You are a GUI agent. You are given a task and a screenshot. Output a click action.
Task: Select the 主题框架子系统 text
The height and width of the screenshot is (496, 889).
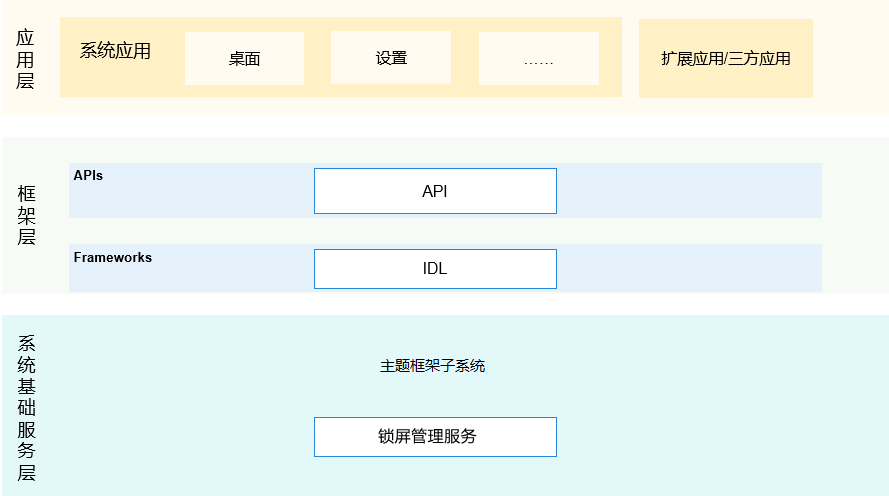(x=432, y=366)
